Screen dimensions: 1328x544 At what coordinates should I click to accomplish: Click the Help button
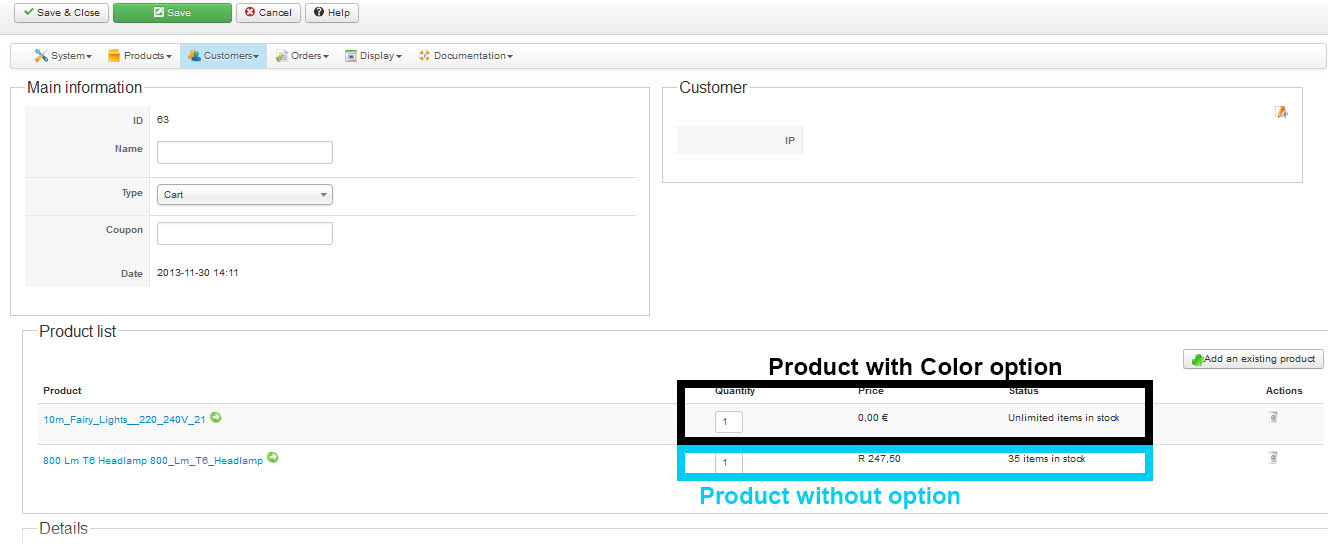click(332, 13)
